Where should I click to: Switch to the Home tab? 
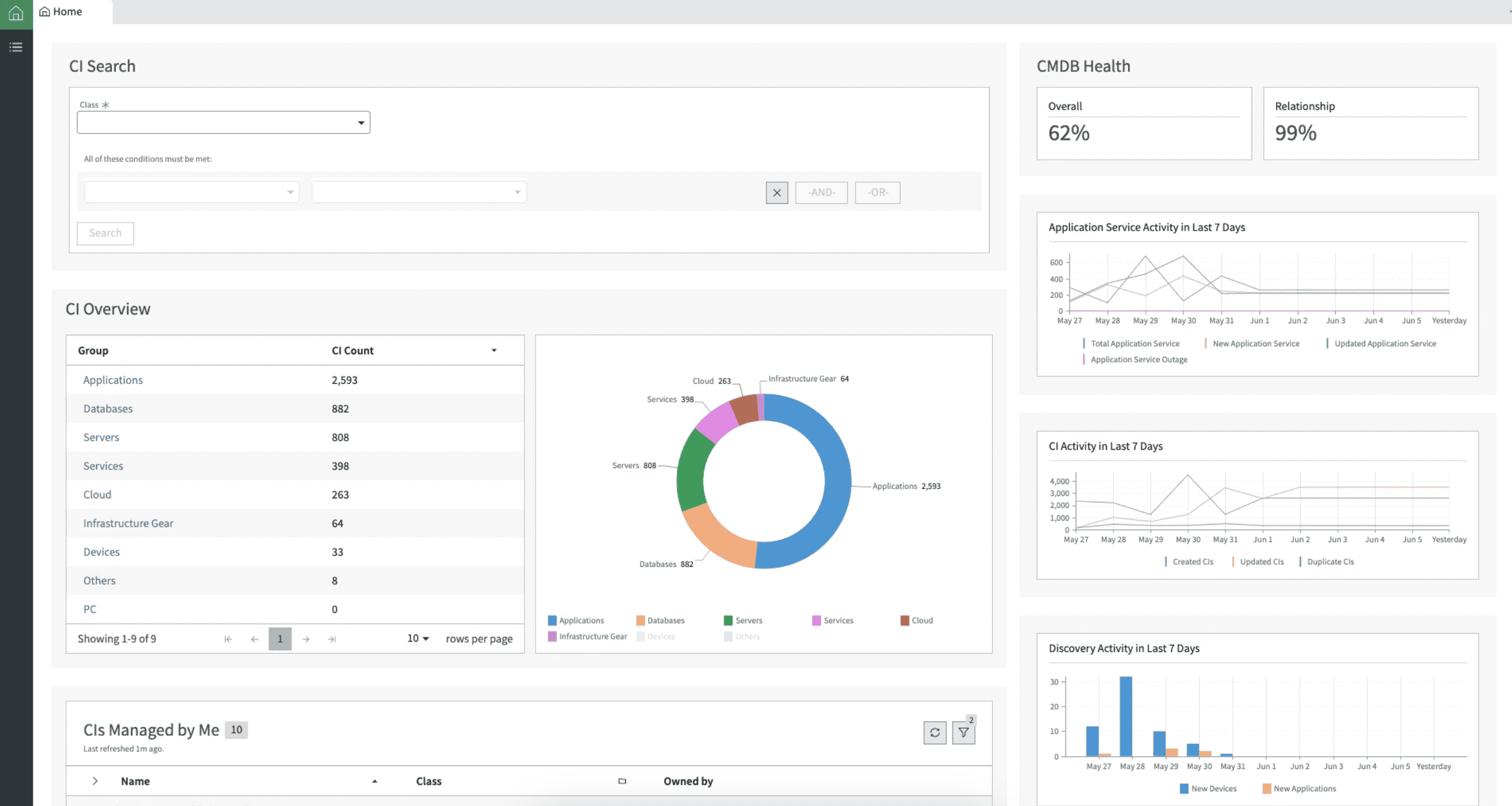click(x=61, y=12)
